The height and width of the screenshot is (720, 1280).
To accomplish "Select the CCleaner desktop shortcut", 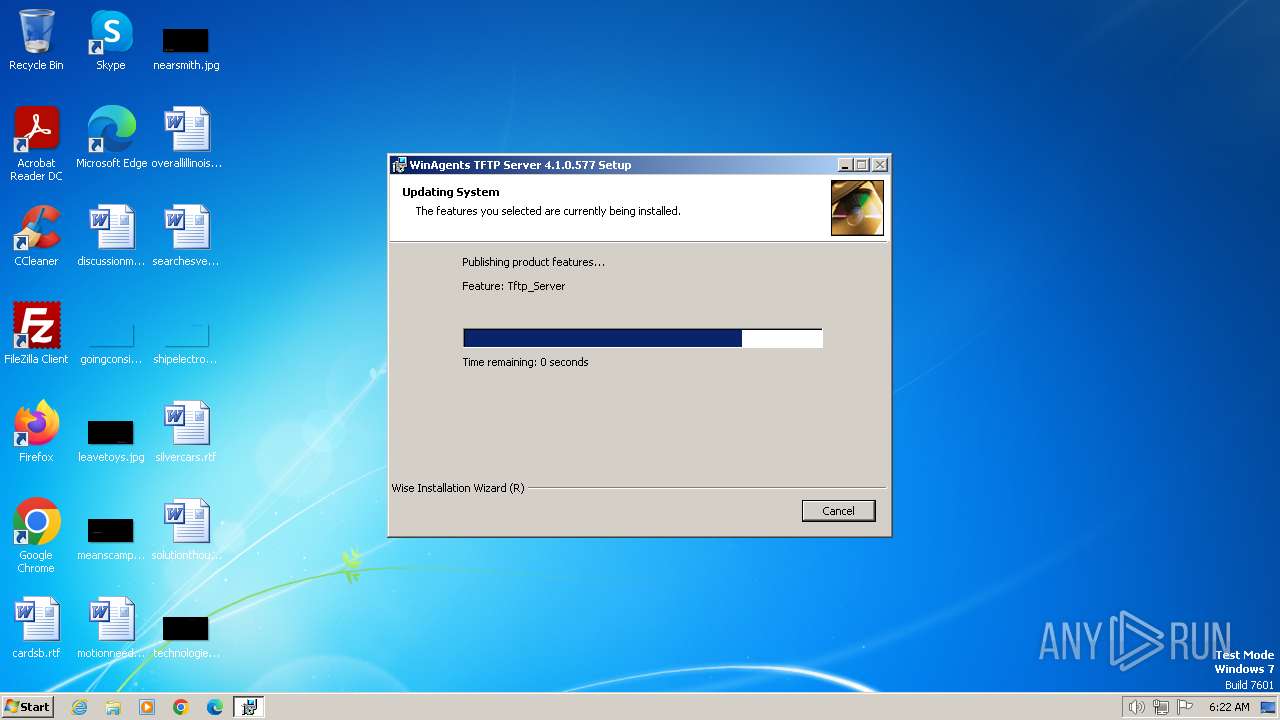I will (36, 236).
